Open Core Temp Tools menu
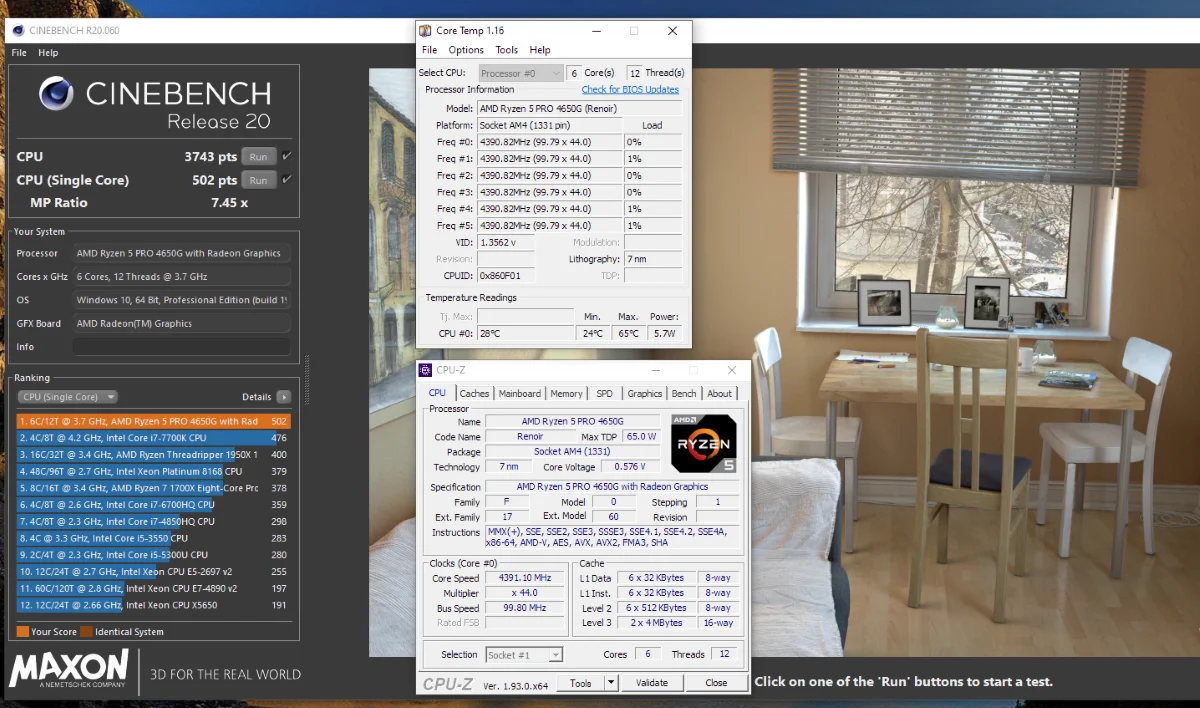Screen dimensions: 1200x708 [507, 50]
